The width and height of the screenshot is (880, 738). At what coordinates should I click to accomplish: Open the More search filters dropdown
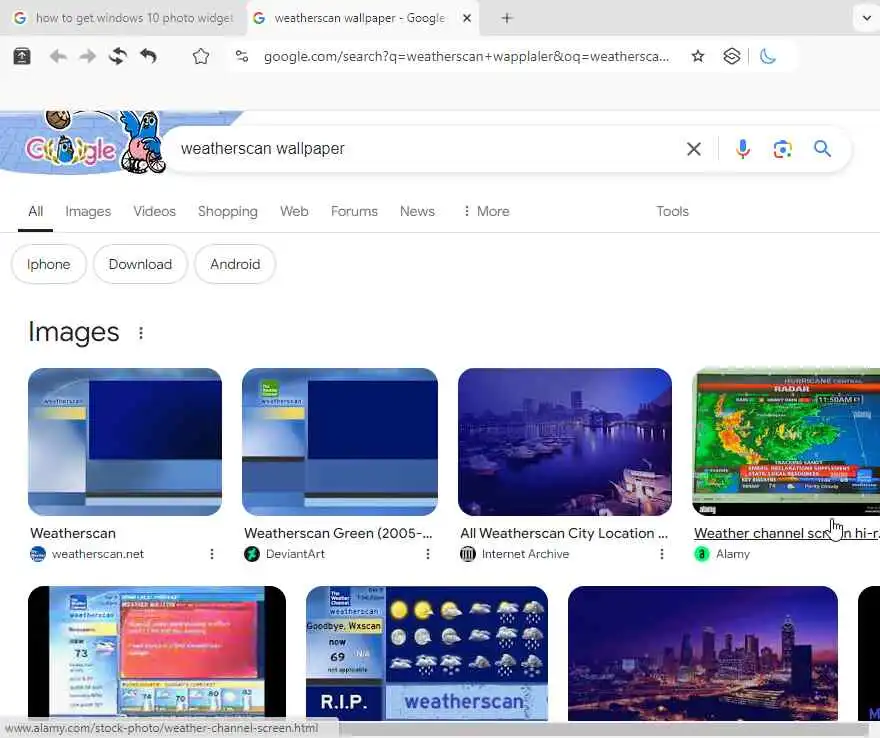click(x=486, y=211)
